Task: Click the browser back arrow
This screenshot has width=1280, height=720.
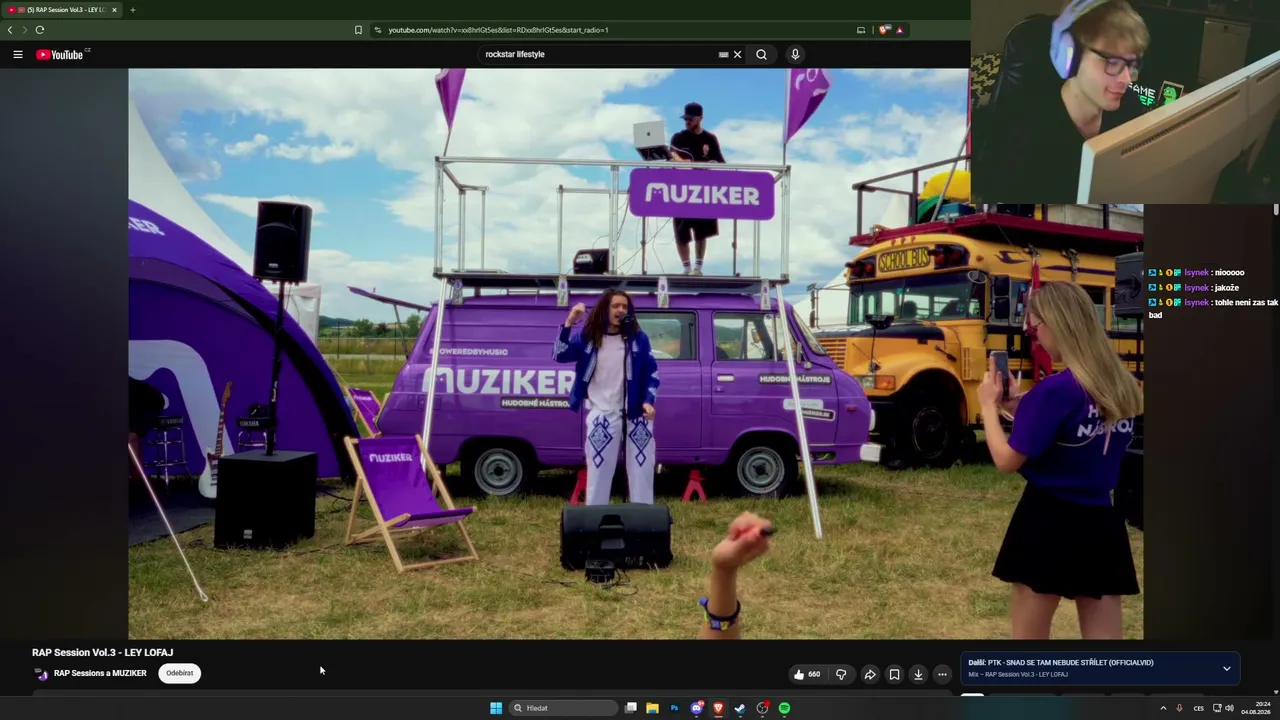Action: pos(10,30)
